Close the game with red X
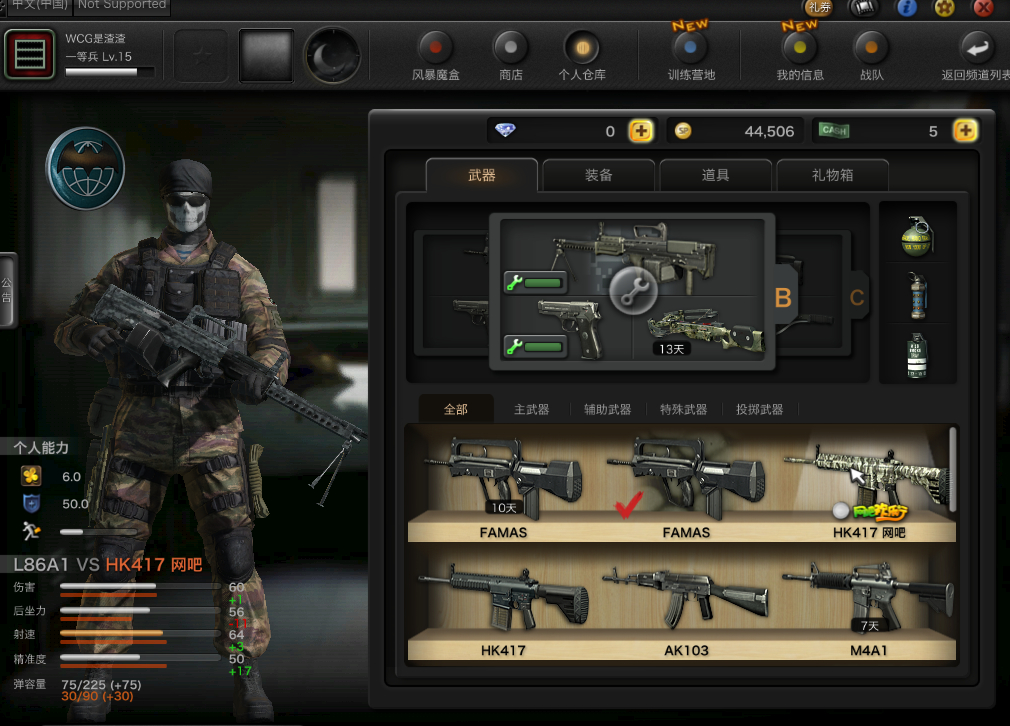The height and width of the screenshot is (726, 1010). 984,8
